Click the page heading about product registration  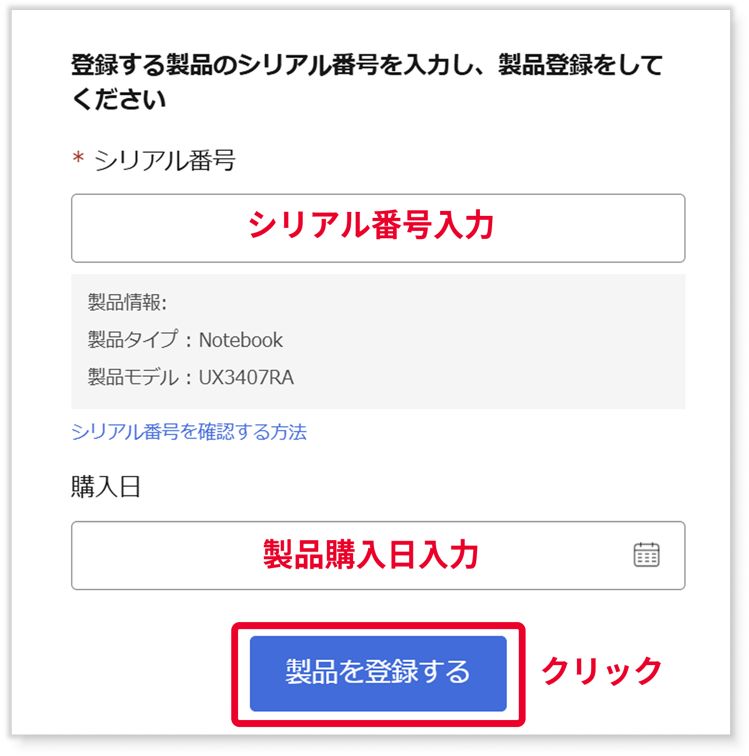pyautogui.click(x=367, y=82)
